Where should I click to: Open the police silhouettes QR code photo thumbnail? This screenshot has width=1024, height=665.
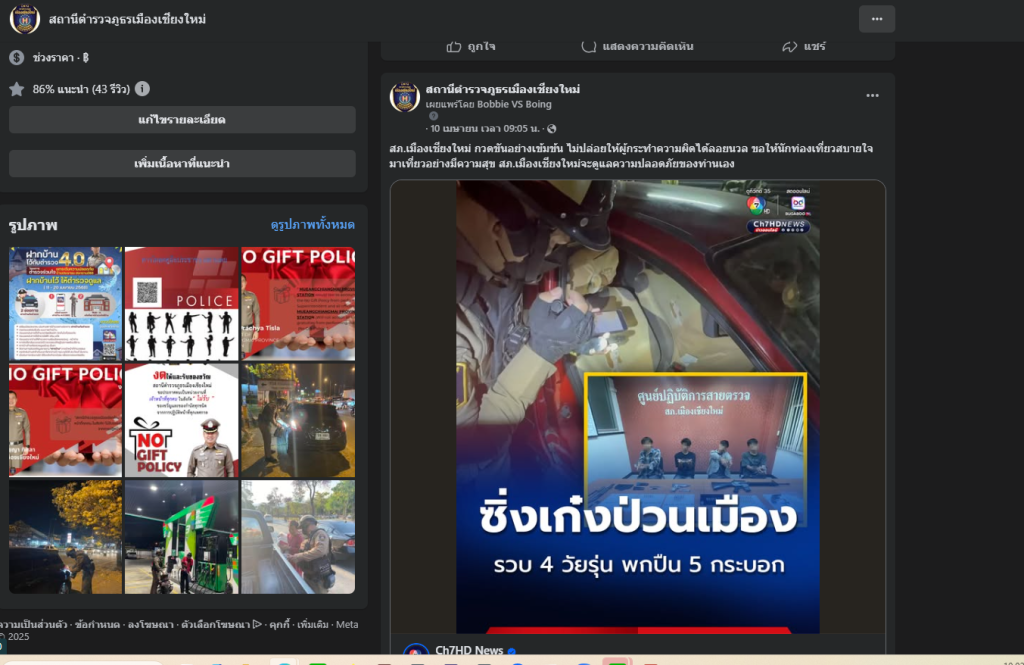(x=181, y=303)
